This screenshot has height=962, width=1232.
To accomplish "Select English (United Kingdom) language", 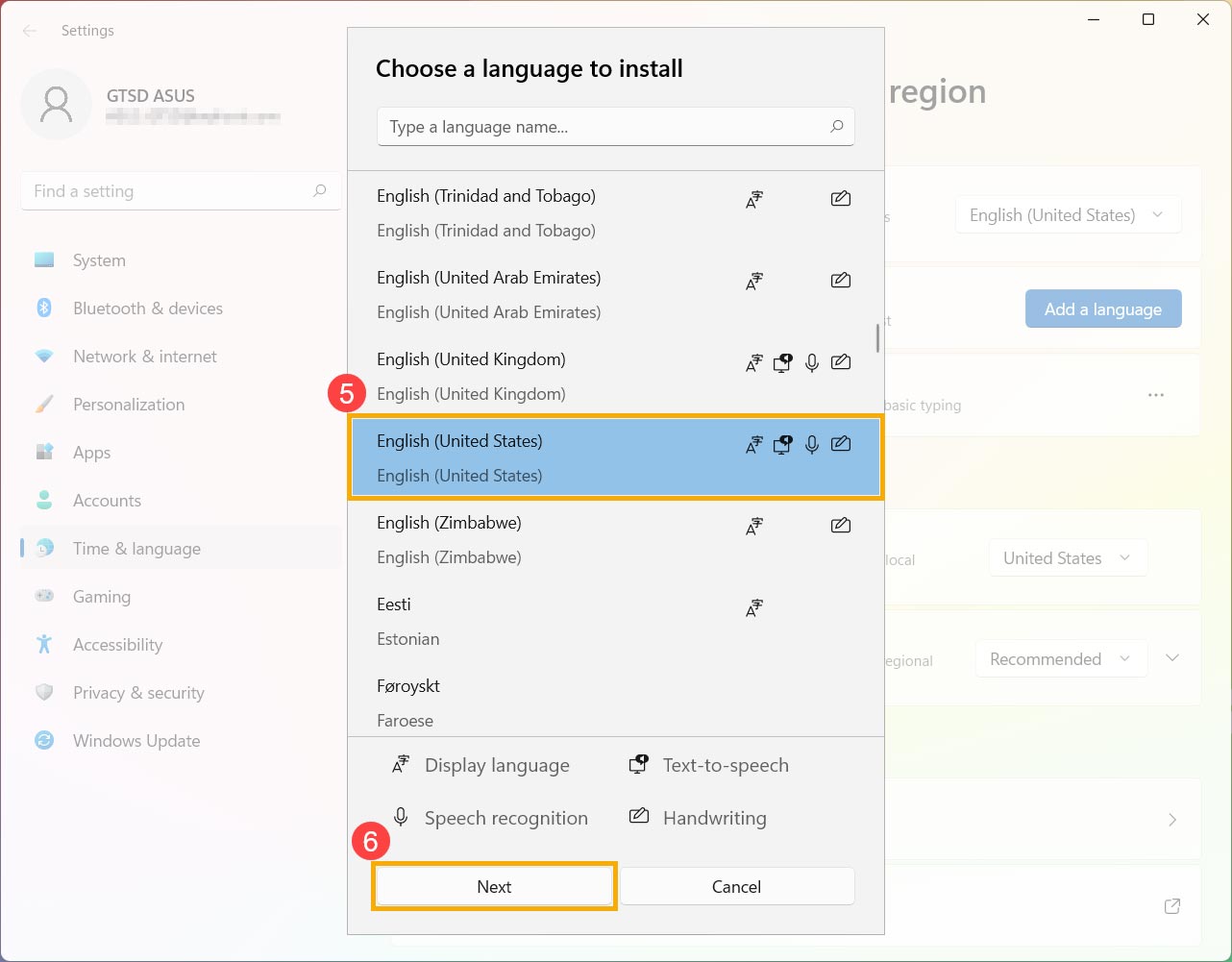I will coord(615,376).
